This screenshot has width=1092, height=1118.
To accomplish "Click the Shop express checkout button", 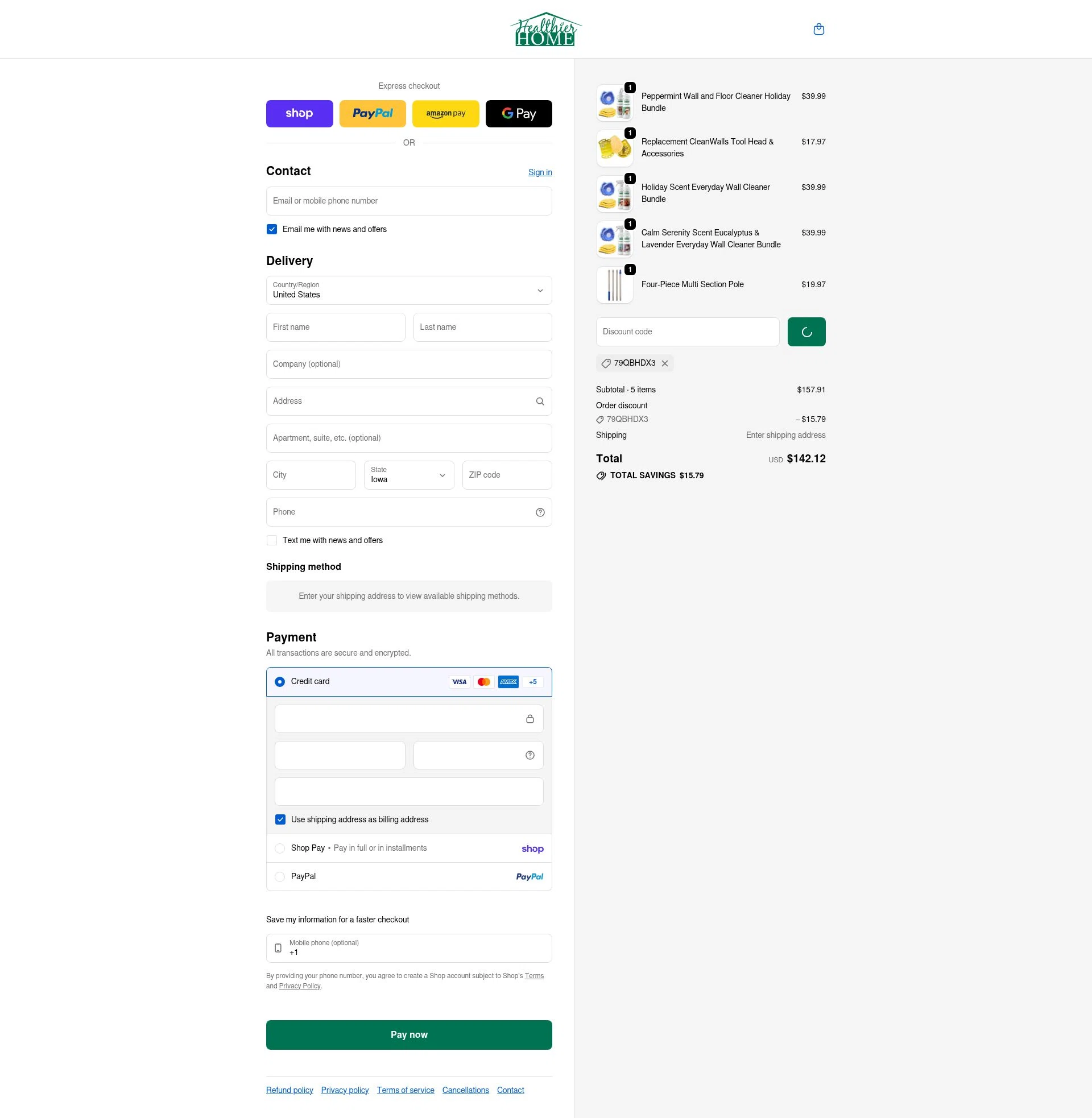I will coord(299,114).
